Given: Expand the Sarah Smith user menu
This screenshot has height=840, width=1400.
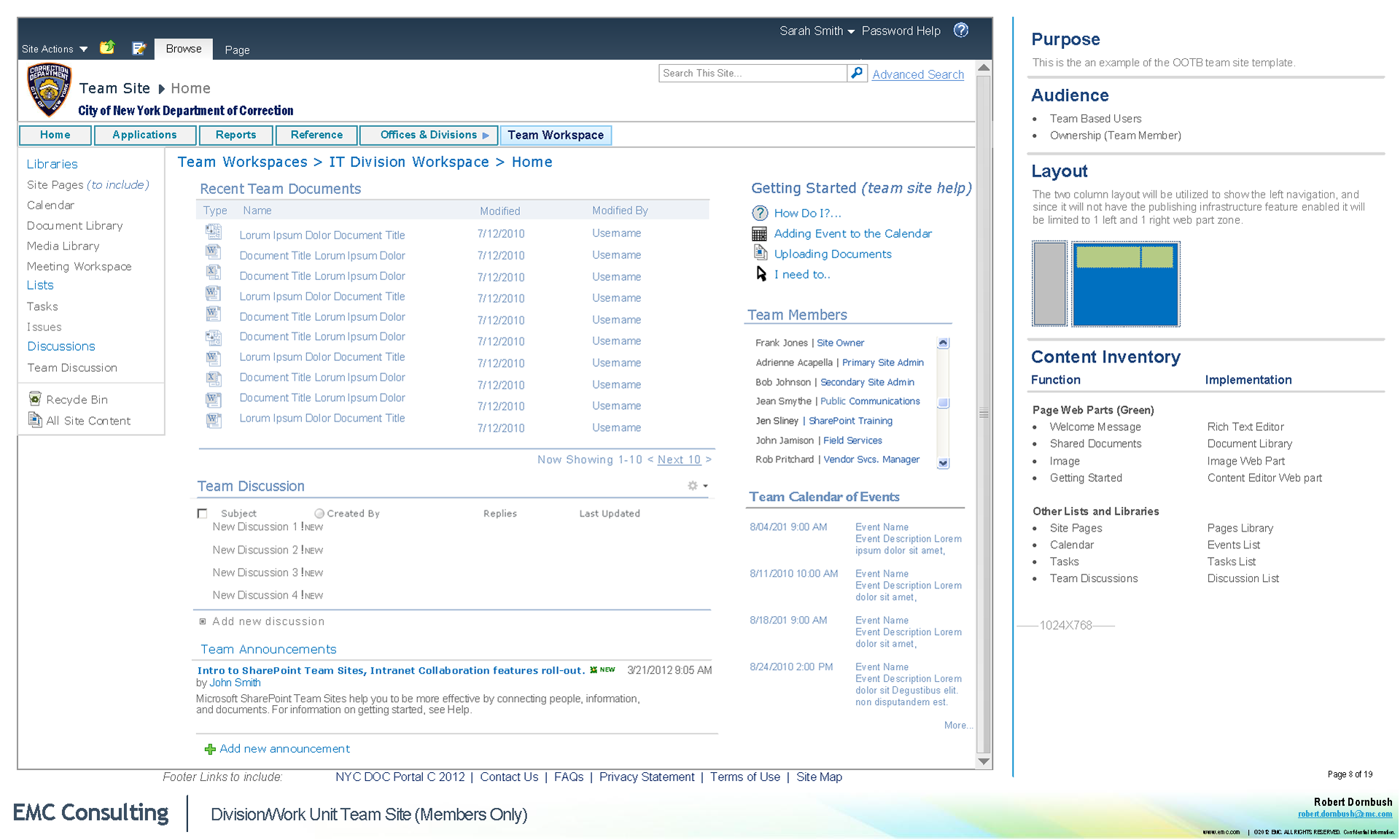Looking at the screenshot, I should 816,31.
